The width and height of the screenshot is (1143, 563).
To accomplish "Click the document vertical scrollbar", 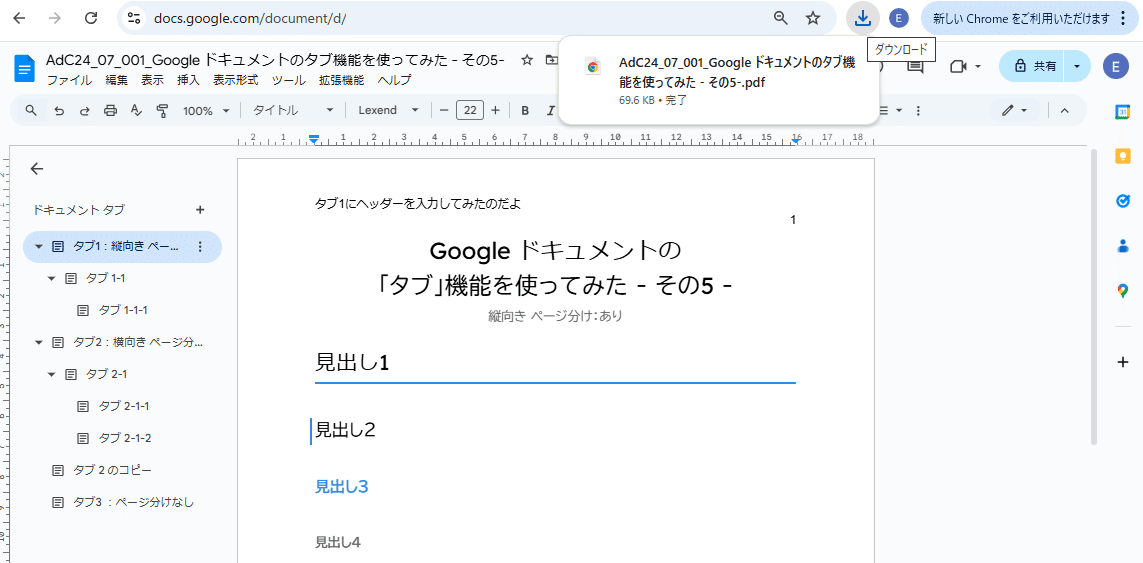I will click(x=1093, y=295).
